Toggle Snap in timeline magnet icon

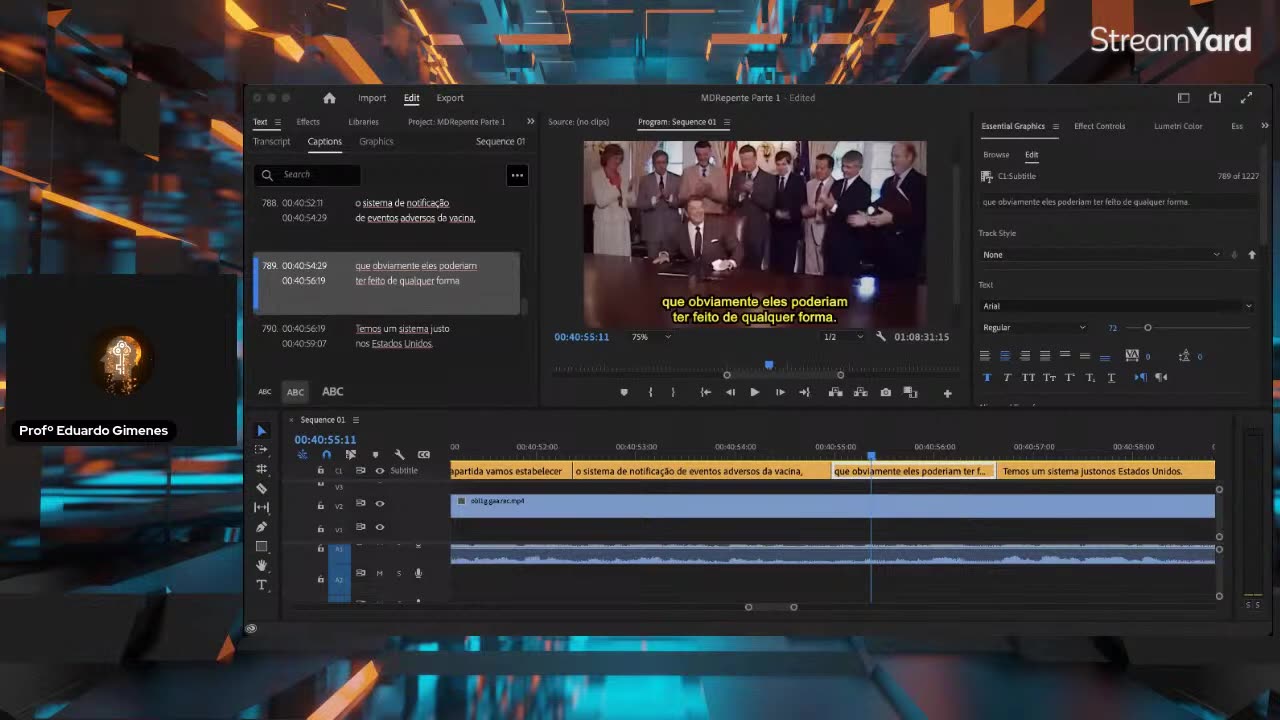point(326,455)
